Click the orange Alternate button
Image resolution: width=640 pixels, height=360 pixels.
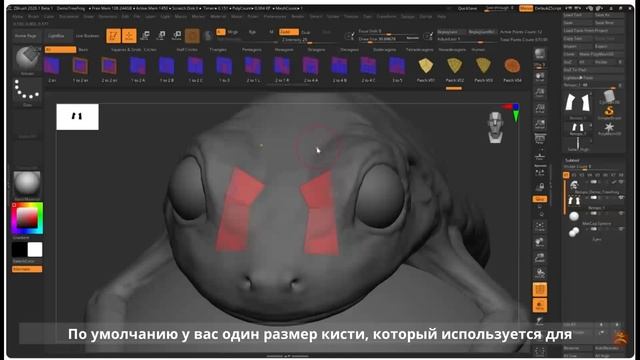coord(27,269)
